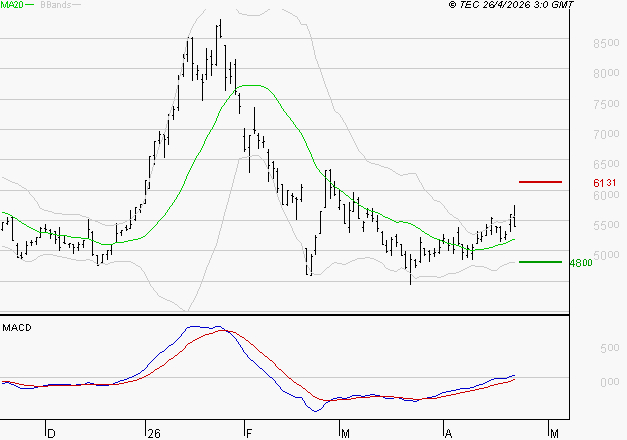Click the 5500 price axis label
The image size is (627, 440).
click(606, 225)
